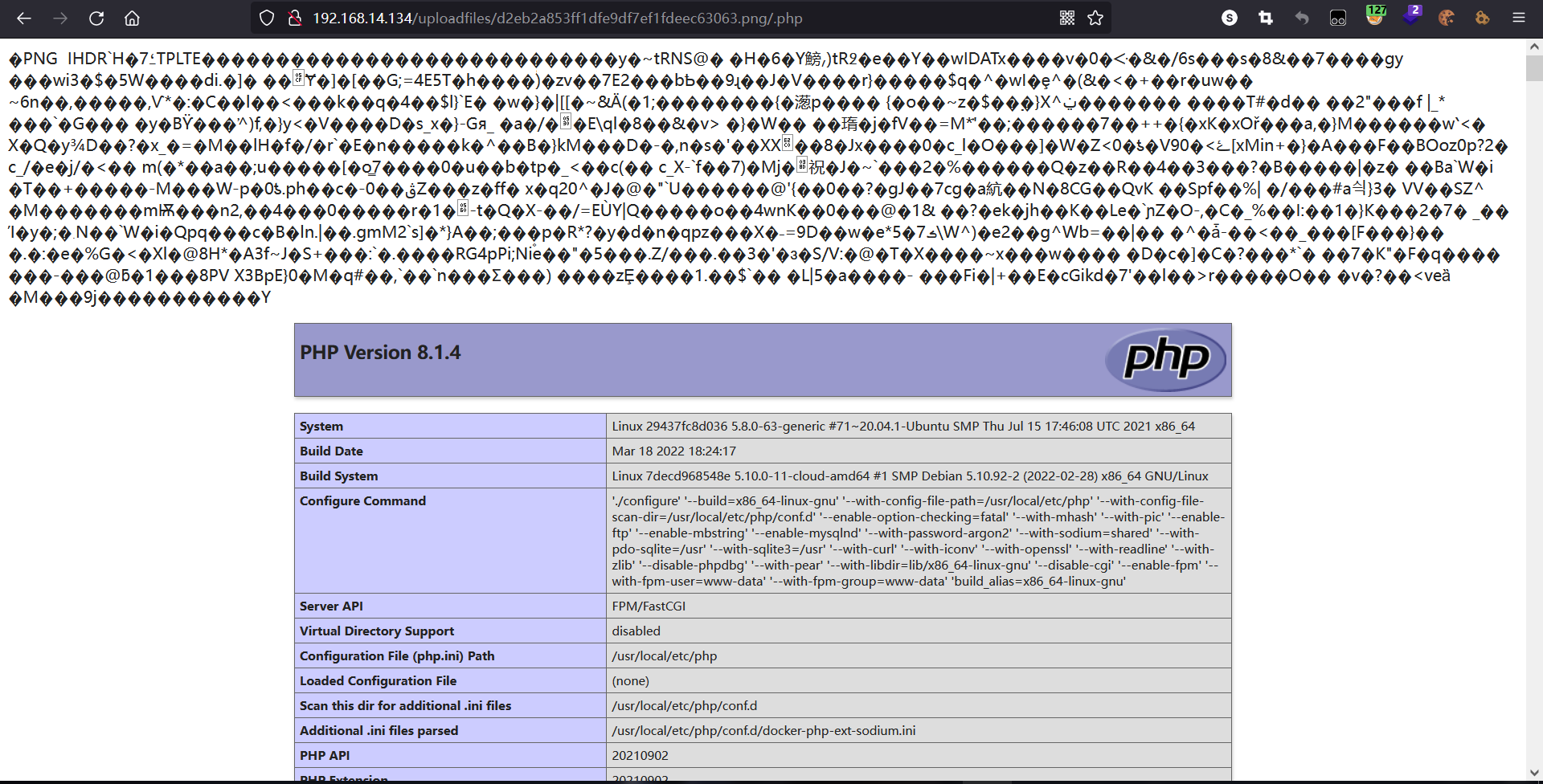Click the URL in the address bar
Screen dimensions: 1543x784
pos(557,18)
